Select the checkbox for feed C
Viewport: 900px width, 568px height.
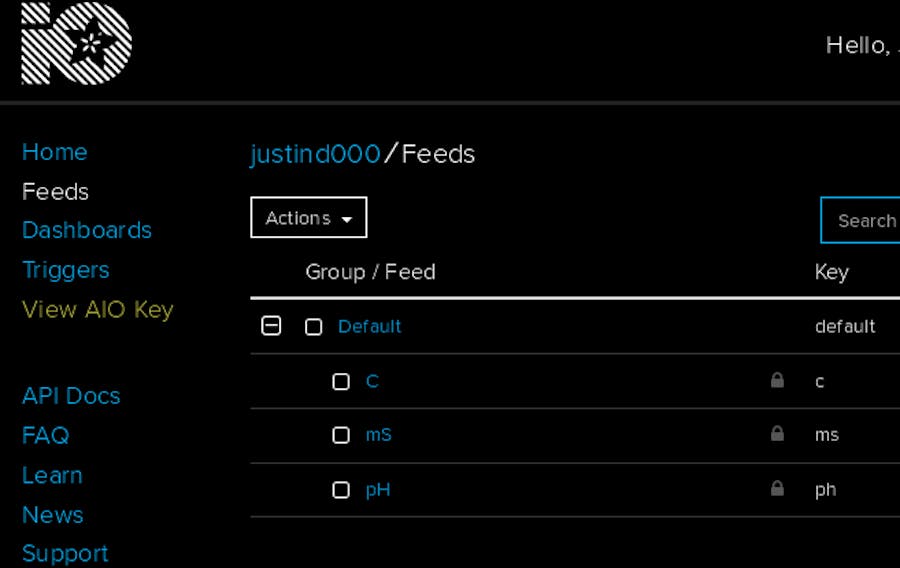click(341, 382)
